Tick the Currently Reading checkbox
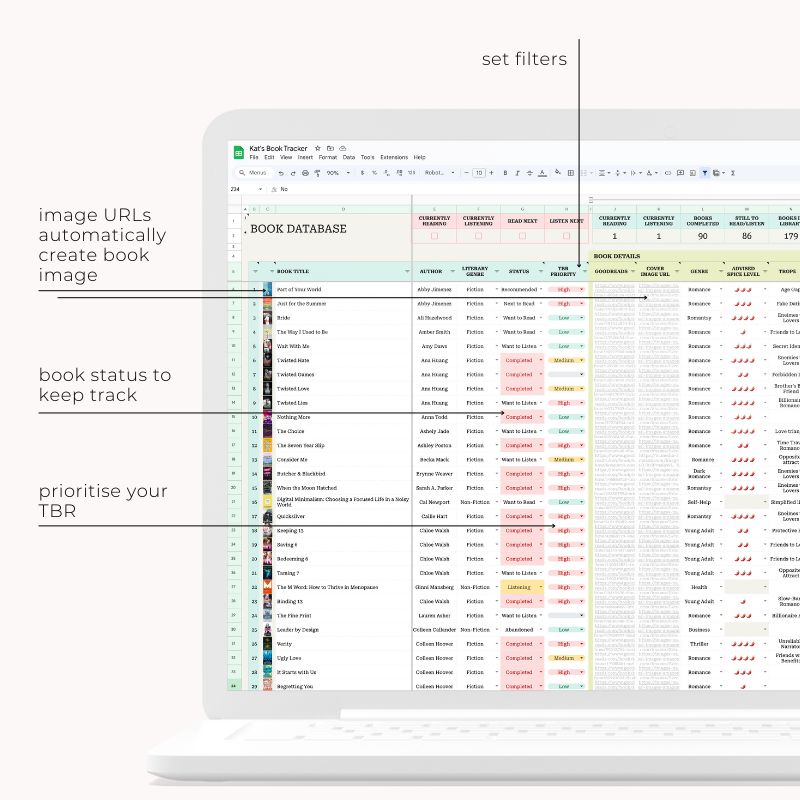Image resolution: width=800 pixels, height=800 pixels. click(434, 236)
